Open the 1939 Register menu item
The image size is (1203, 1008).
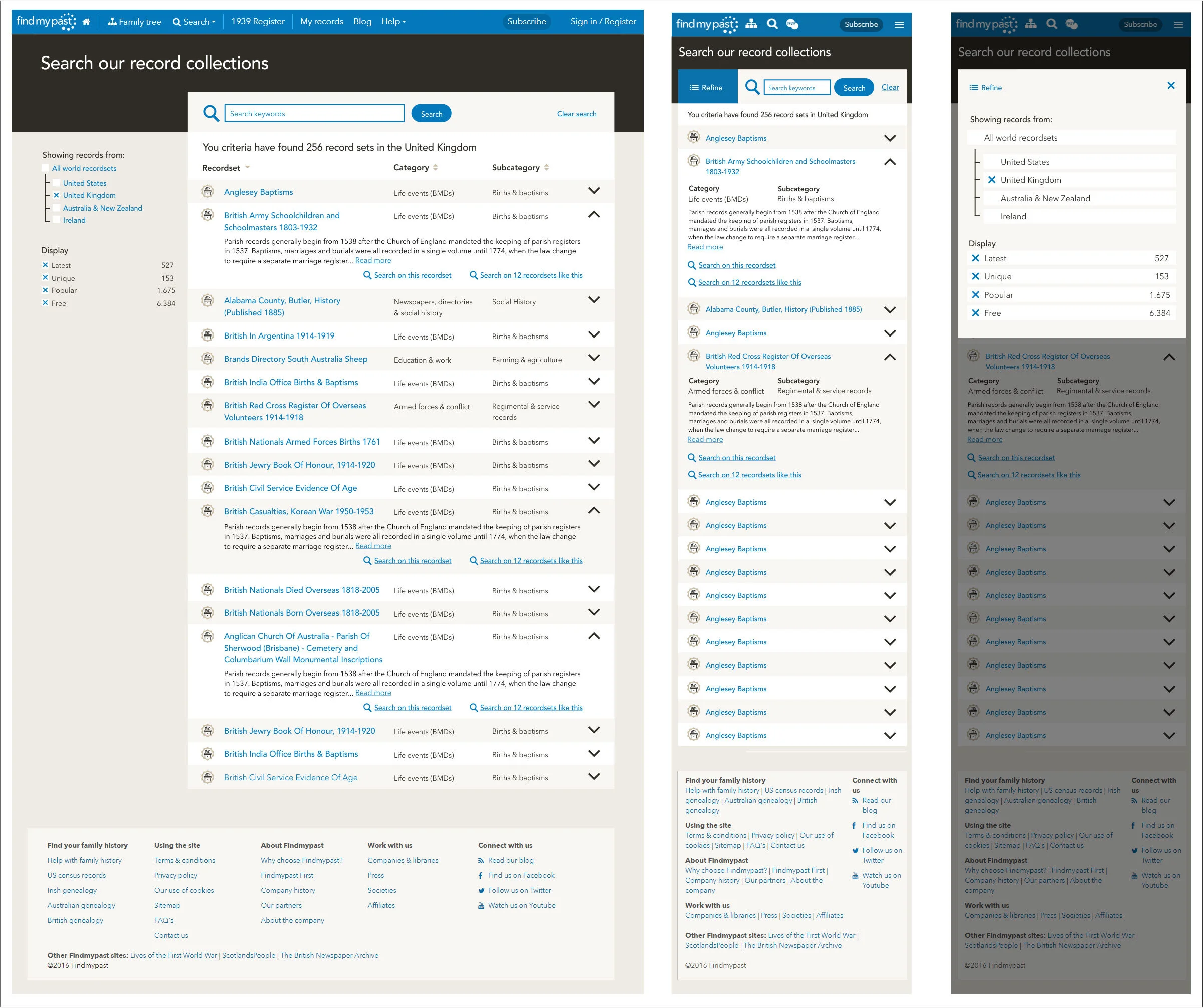pos(258,21)
